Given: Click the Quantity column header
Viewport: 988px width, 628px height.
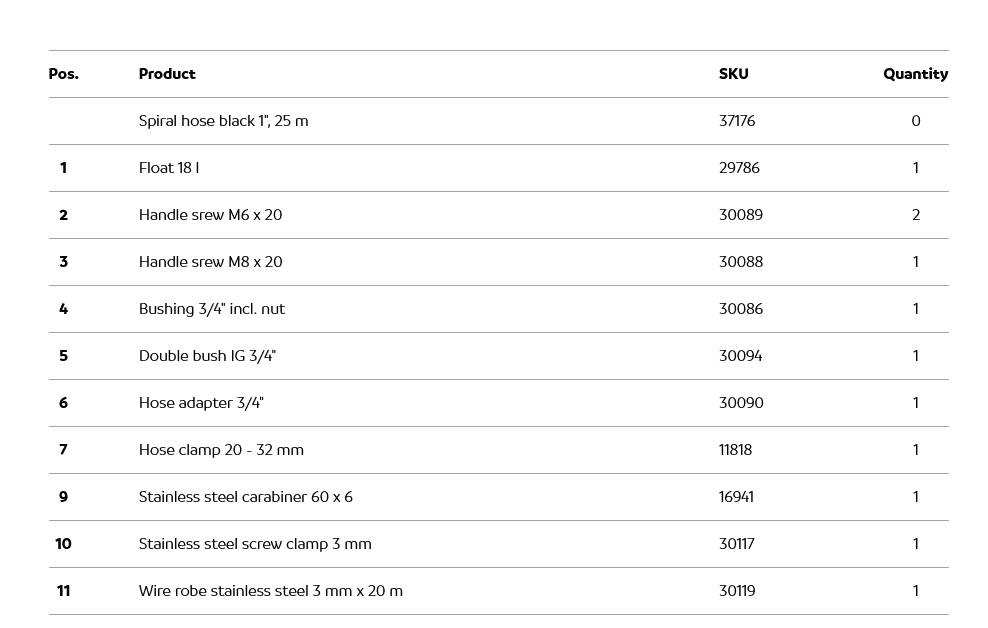Looking at the screenshot, I should (915, 74).
